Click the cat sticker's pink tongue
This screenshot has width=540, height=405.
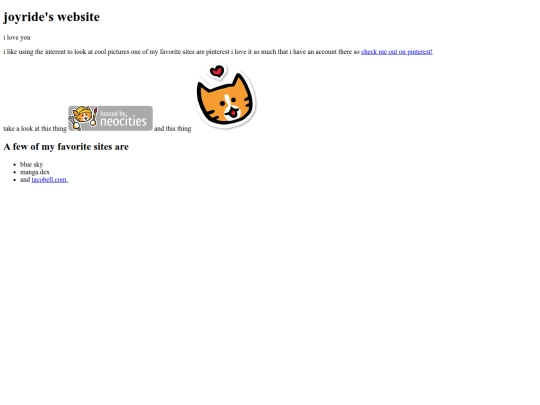click(x=233, y=113)
